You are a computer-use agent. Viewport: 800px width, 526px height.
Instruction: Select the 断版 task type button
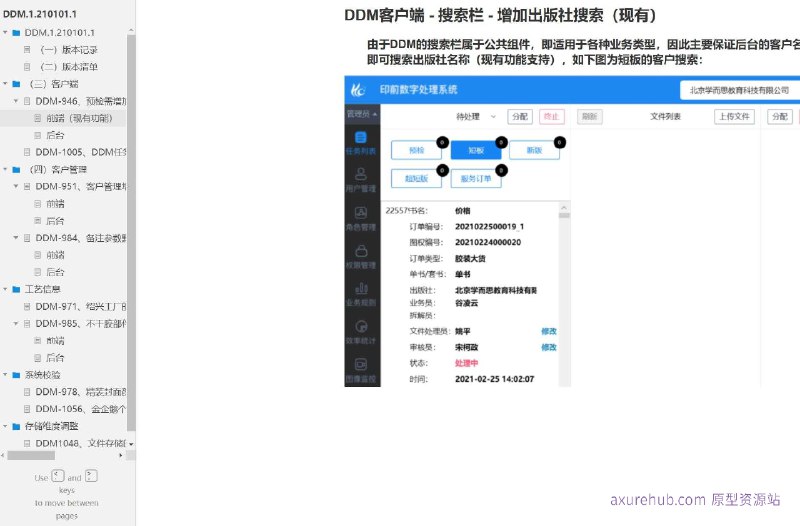point(534,151)
